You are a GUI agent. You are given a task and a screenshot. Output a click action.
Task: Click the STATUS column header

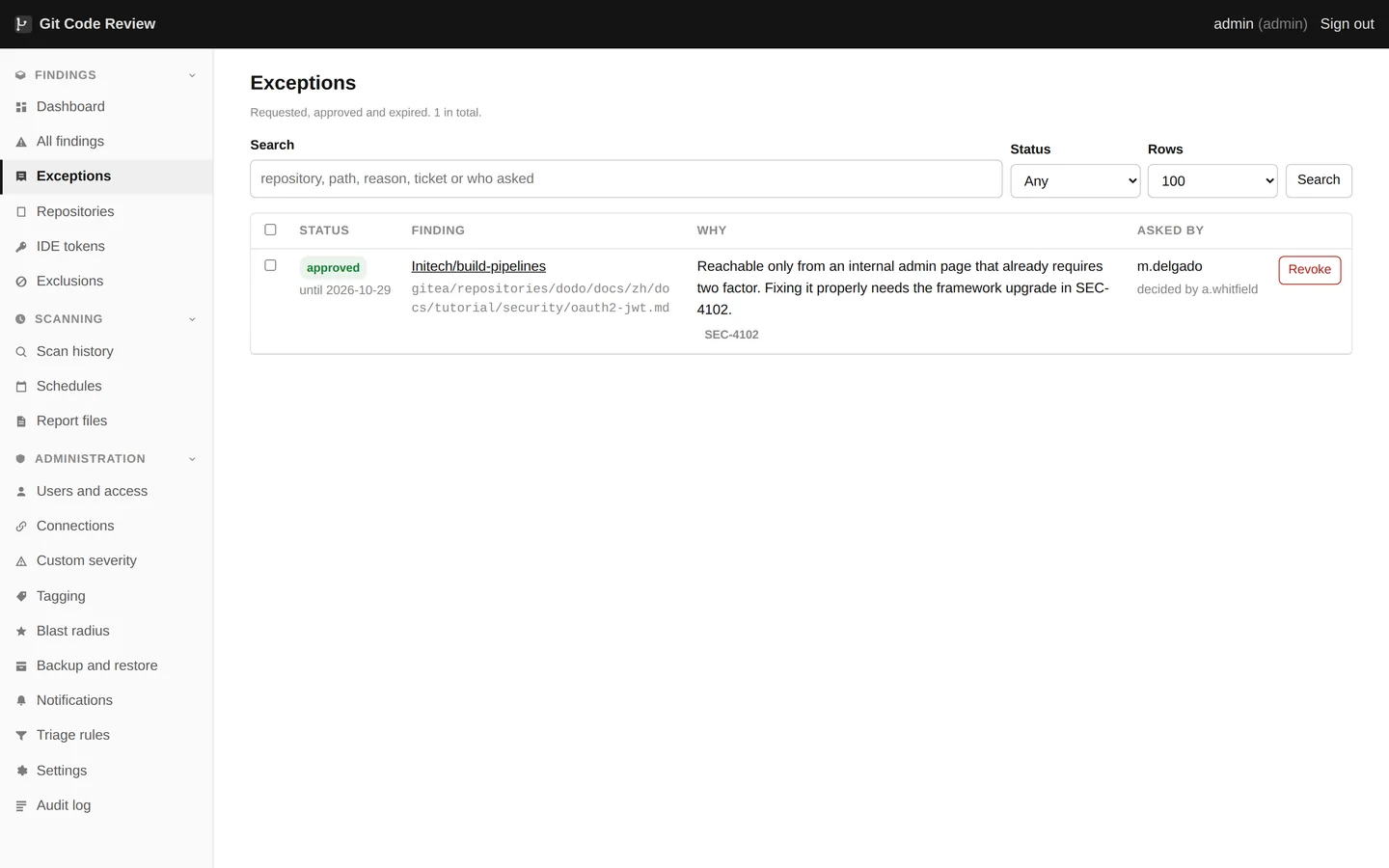coord(324,231)
